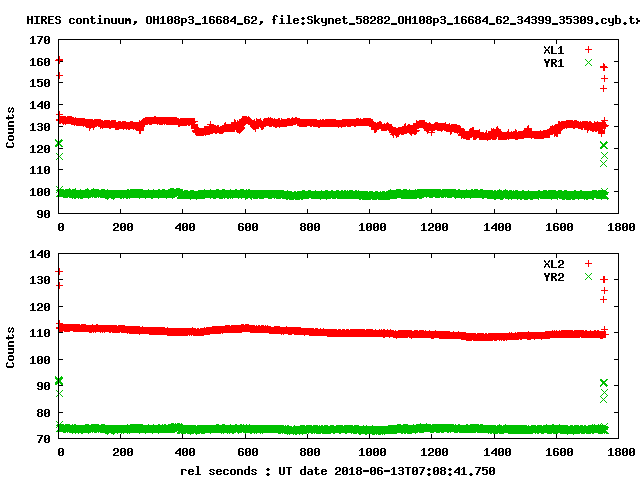Click x-axis 1400 tick under XL1/YR1 plot
Screen dimensions: 640x480
tap(497, 227)
